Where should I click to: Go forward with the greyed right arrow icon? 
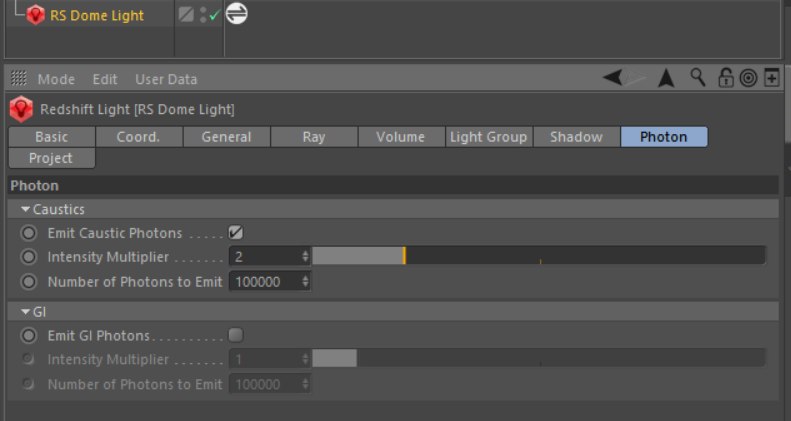635,78
